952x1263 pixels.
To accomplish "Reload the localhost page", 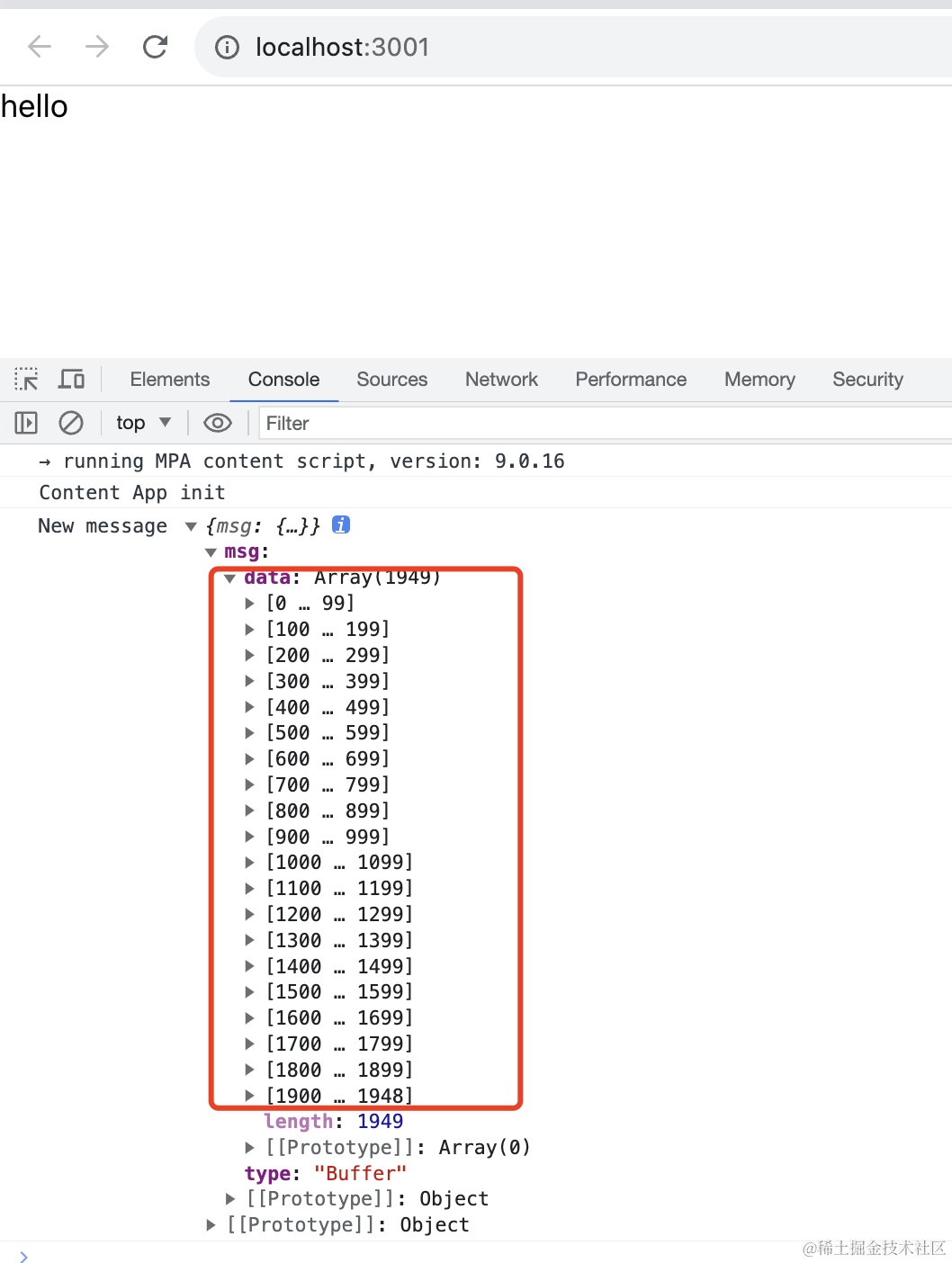I will (156, 46).
